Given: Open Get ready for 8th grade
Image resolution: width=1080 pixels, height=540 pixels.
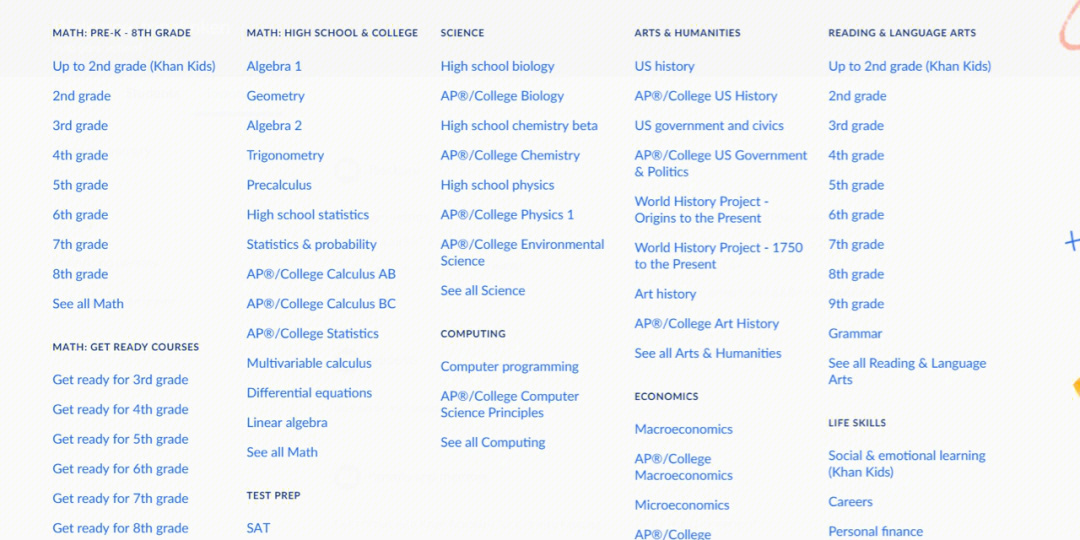Looking at the screenshot, I should pos(120,528).
